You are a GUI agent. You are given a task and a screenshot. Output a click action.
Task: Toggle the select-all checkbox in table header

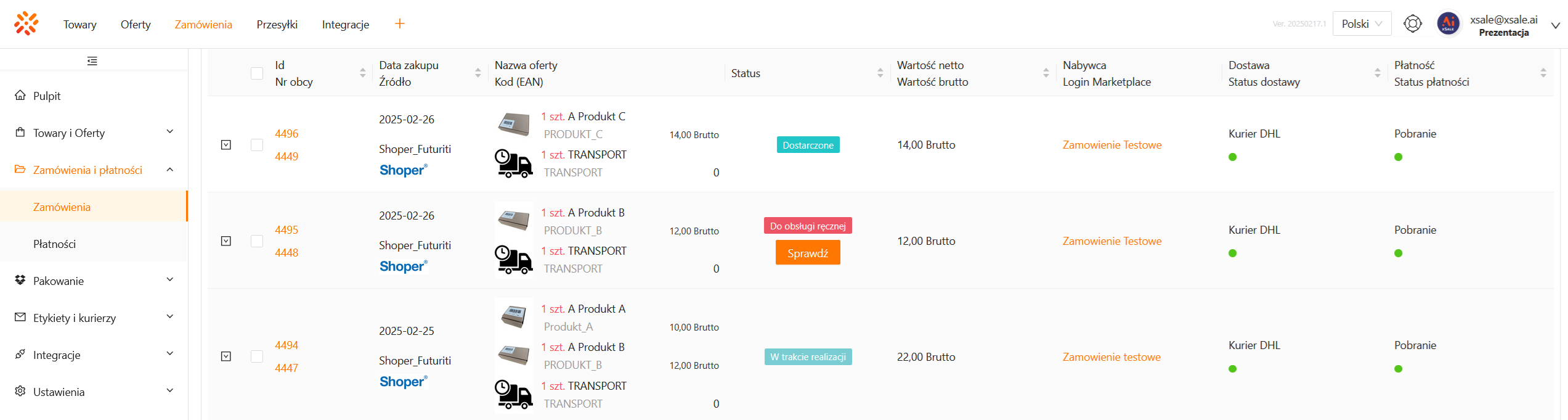click(x=257, y=73)
